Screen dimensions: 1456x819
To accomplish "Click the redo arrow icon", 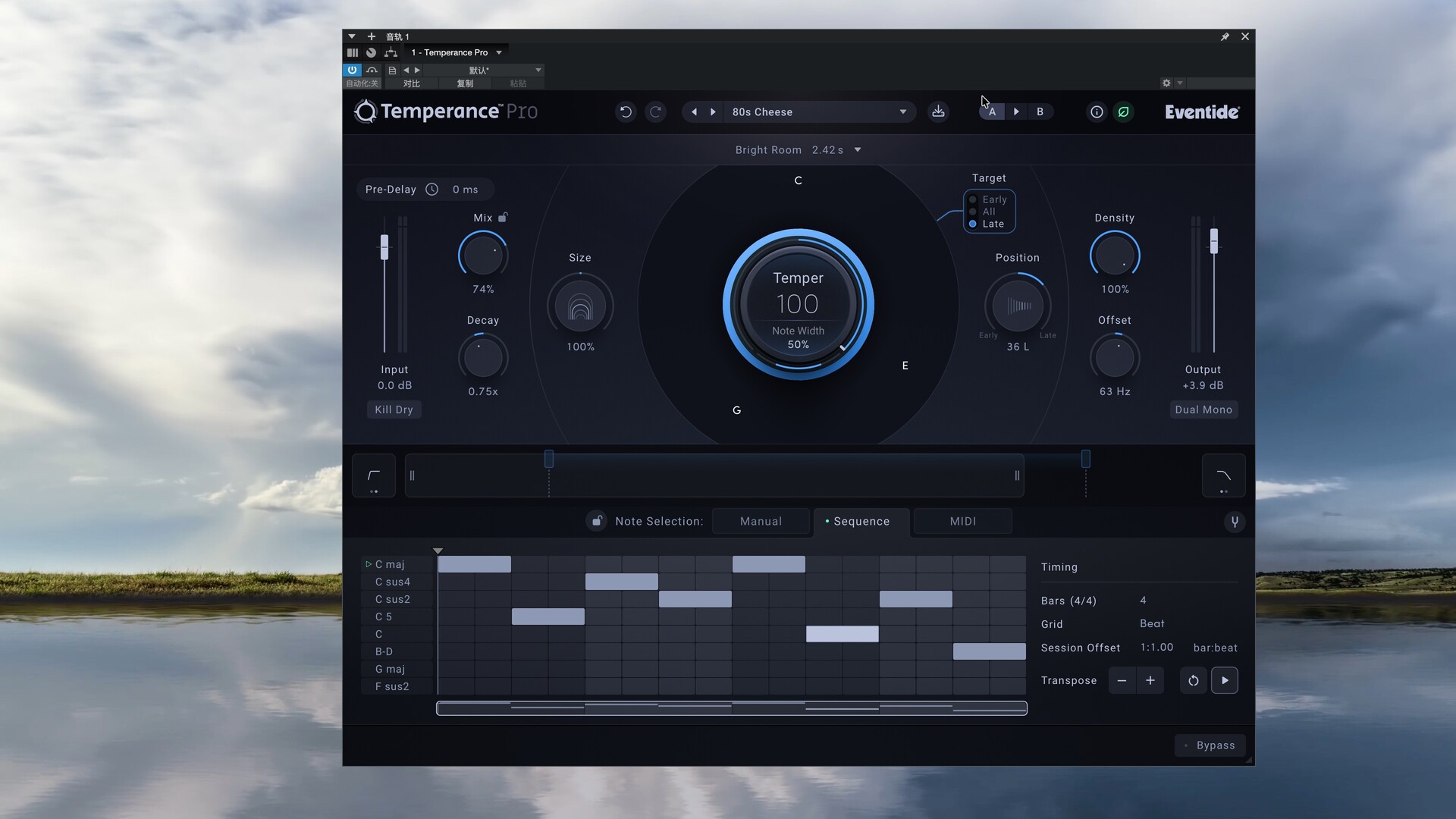I will [x=656, y=112].
